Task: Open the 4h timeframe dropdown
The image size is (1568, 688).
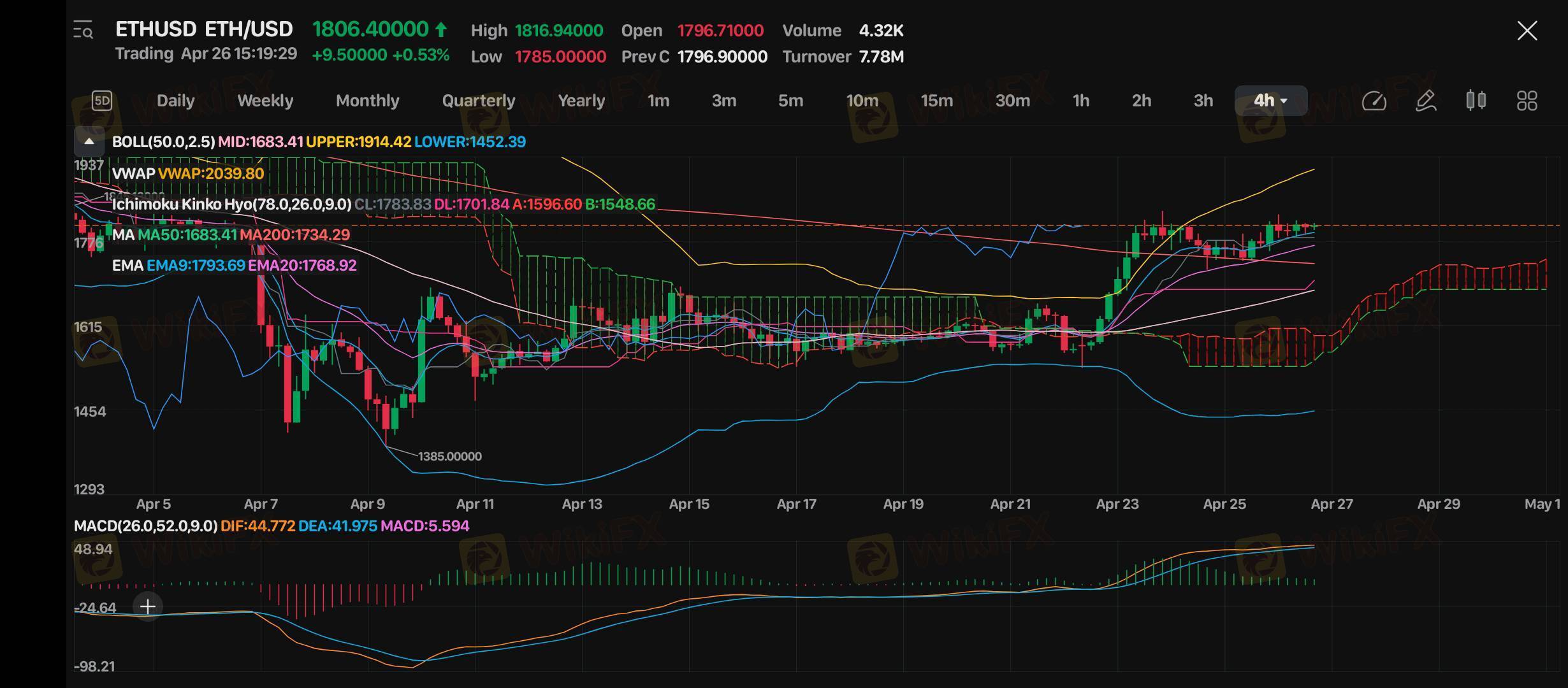Action: [1270, 101]
